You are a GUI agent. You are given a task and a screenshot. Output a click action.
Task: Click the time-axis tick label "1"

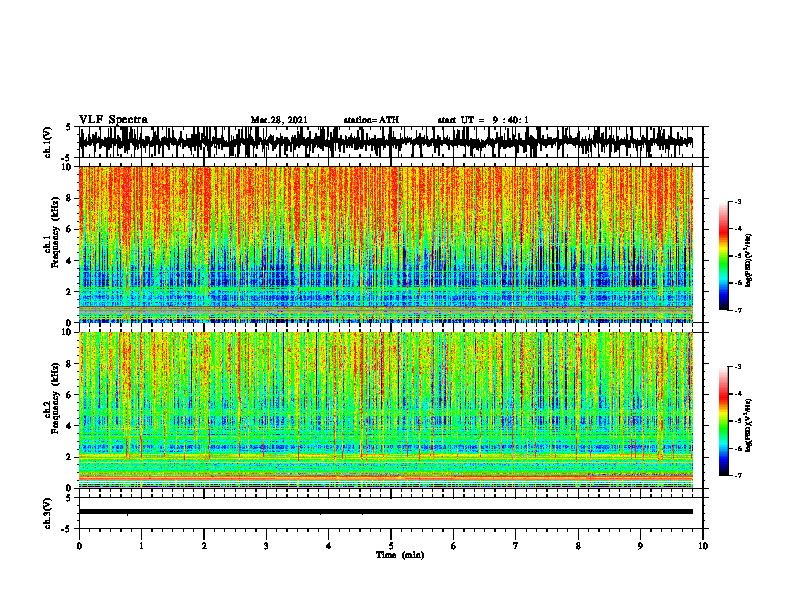pos(141,546)
